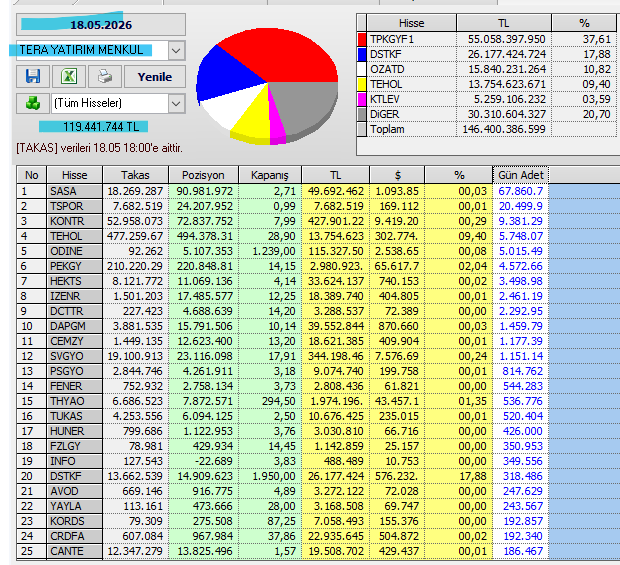
Task: Select the DSTKF cell in stock table
Action: (x=74, y=477)
